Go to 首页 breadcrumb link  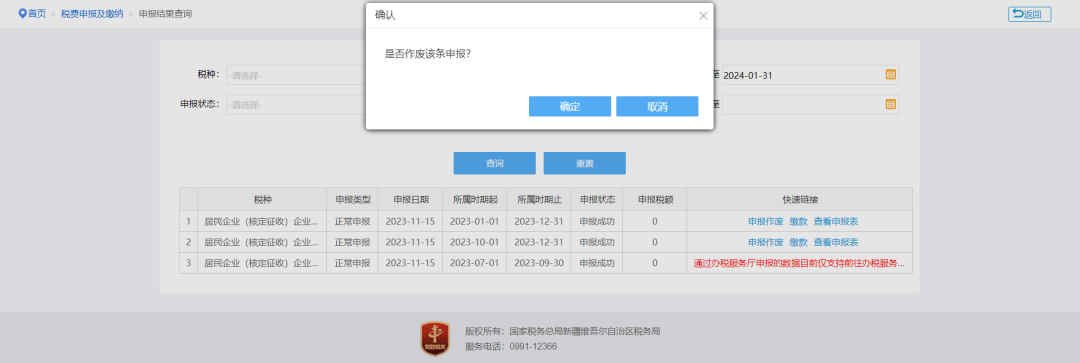click(37, 14)
